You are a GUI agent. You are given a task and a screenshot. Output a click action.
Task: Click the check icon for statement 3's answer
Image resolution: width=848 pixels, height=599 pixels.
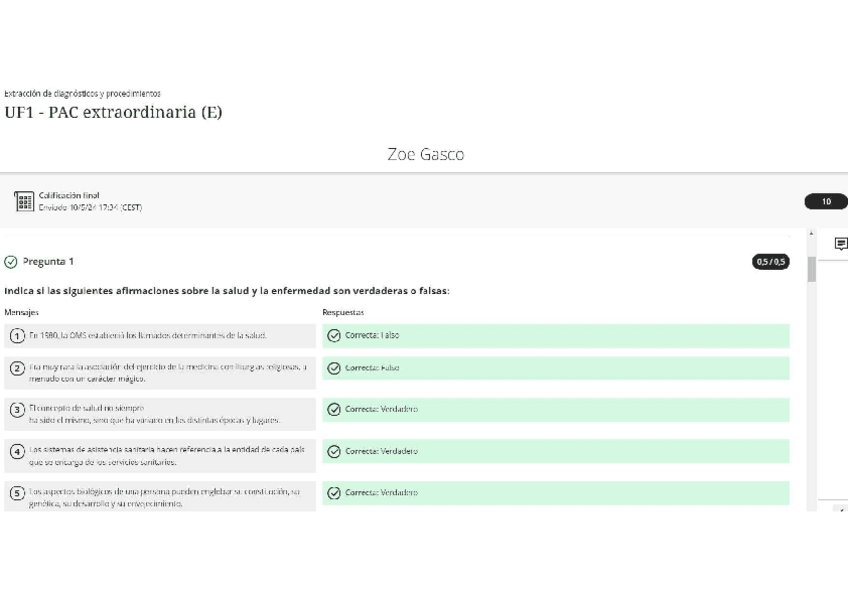click(x=334, y=409)
